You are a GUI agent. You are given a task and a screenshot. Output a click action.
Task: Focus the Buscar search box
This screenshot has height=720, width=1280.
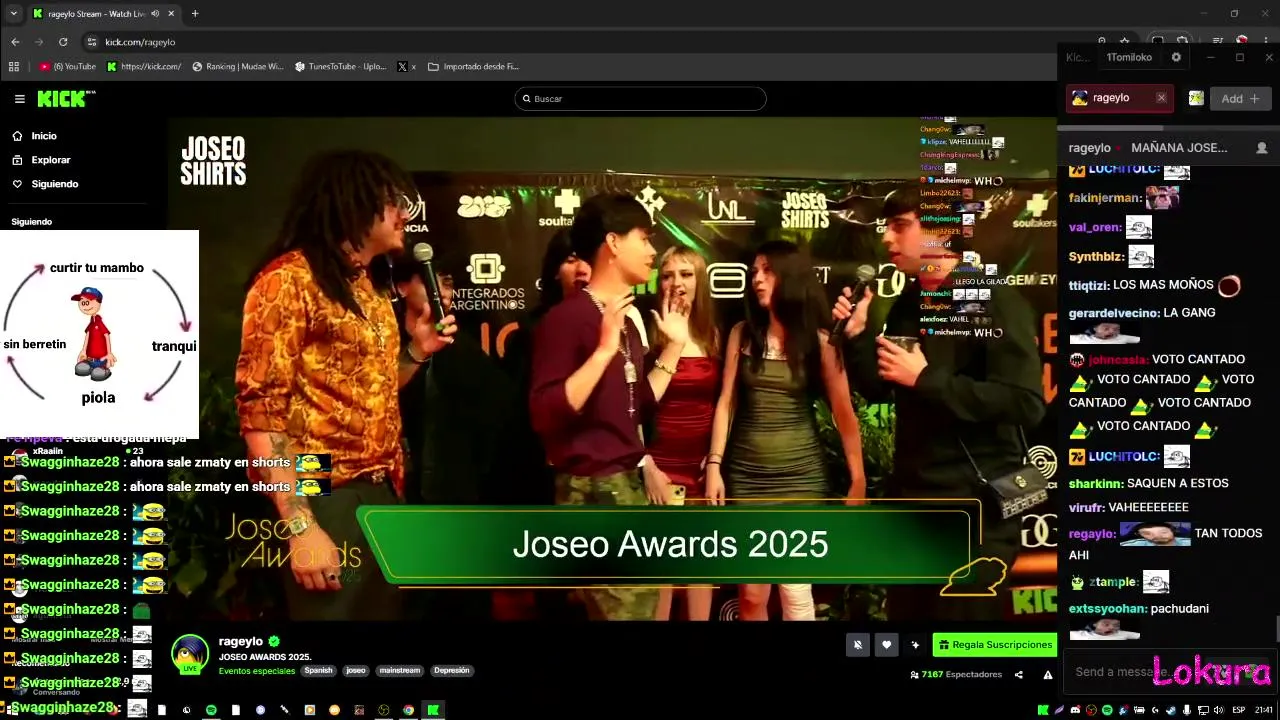[x=640, y=99]
